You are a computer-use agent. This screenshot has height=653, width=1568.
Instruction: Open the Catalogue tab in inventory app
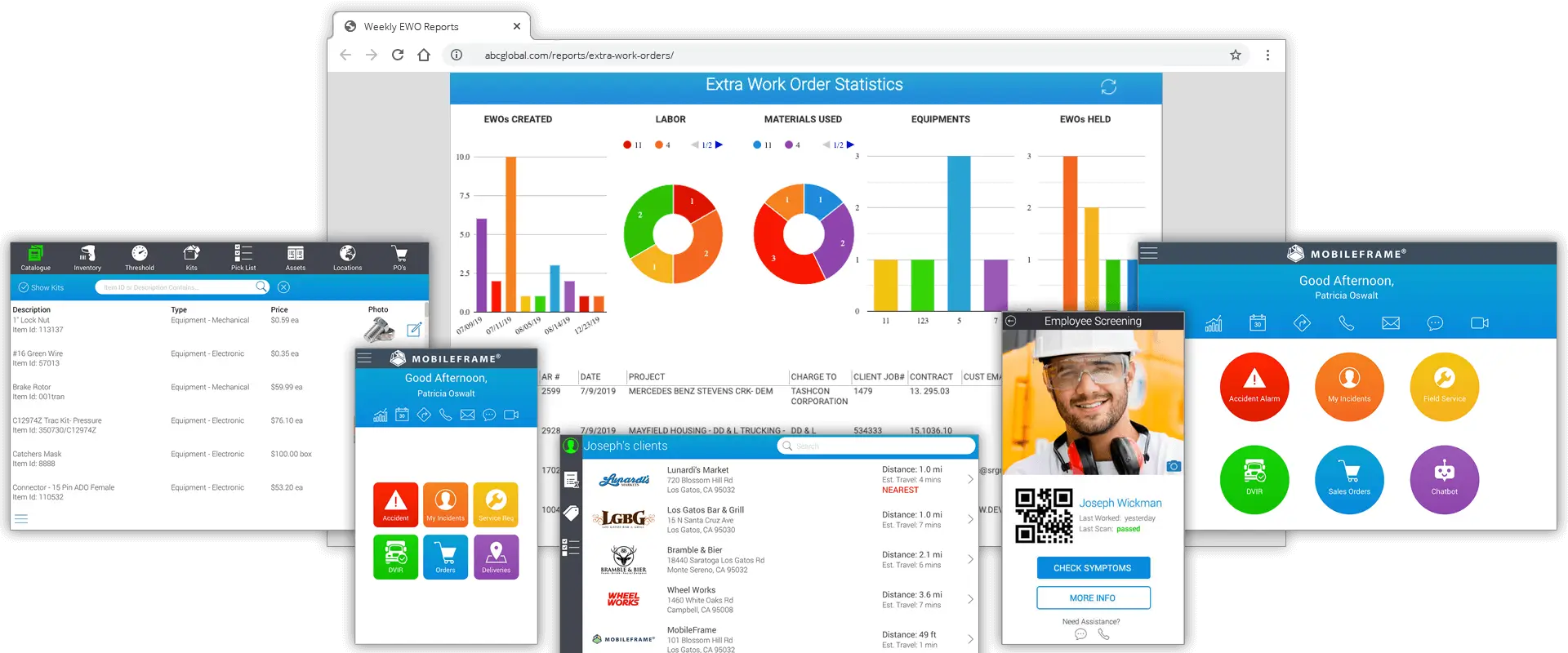(x=35, y=258)
